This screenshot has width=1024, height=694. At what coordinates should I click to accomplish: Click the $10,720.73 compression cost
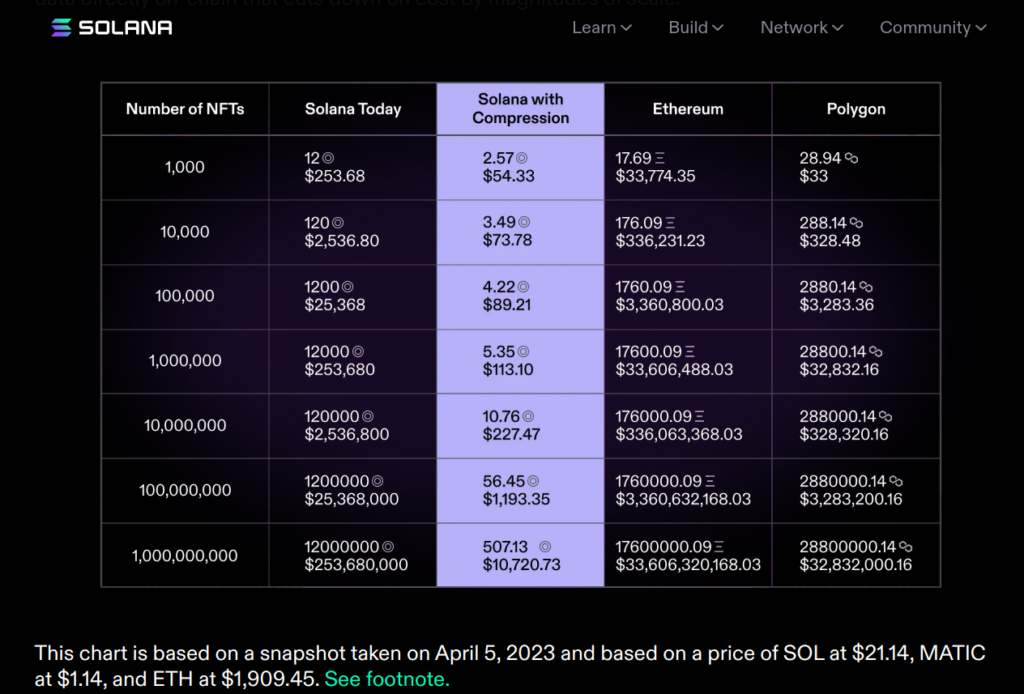click(522, 565)
